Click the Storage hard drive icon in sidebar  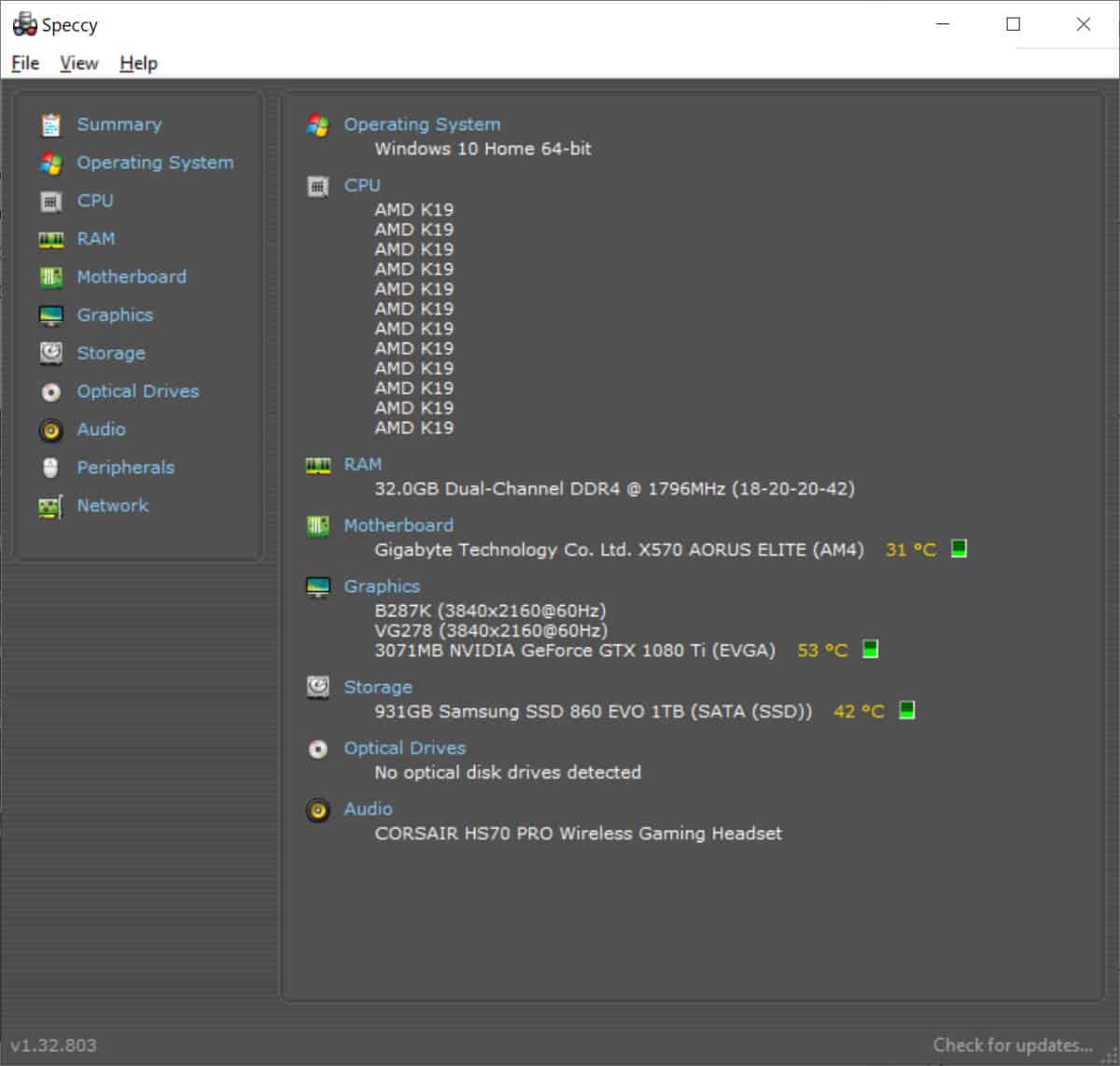[51, 353]
